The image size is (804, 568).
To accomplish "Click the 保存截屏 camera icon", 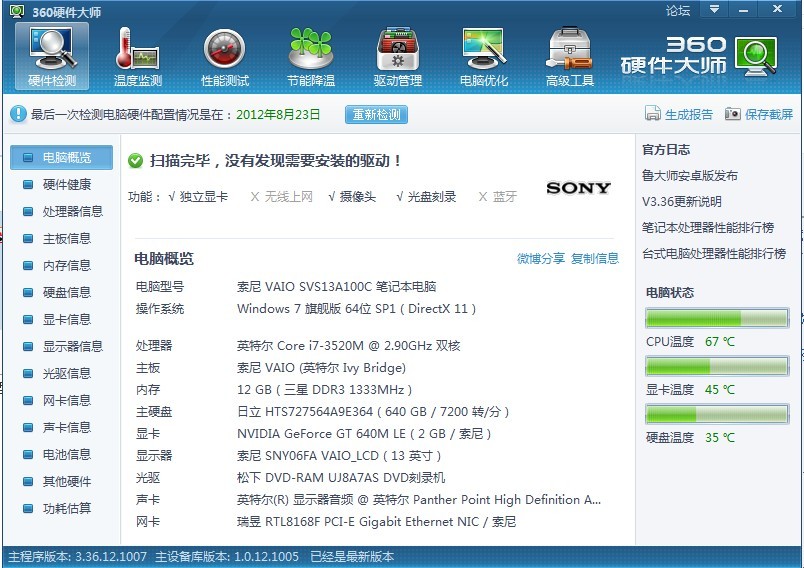I will pos(733,113).
